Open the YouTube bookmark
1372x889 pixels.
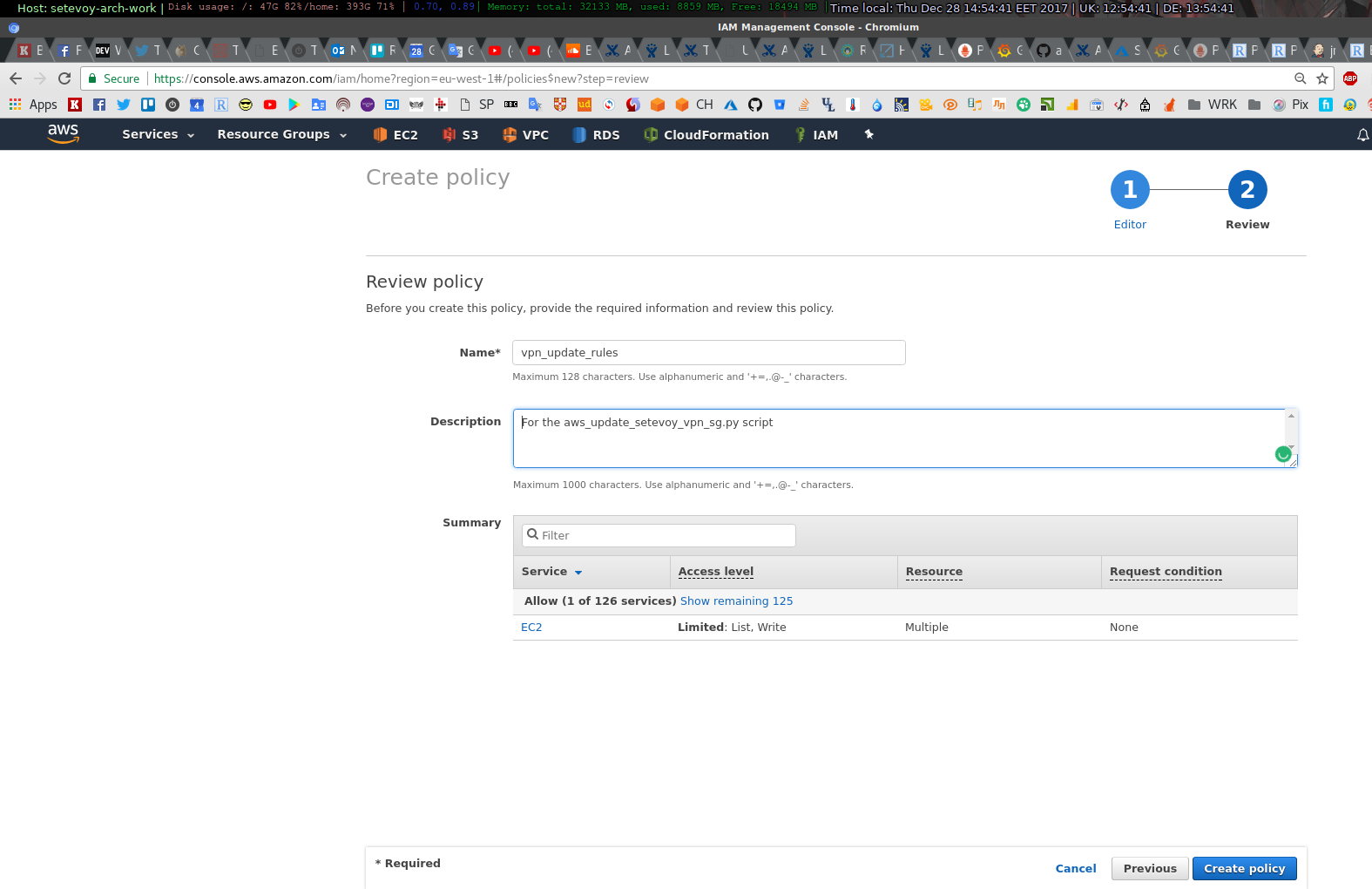[270, 105]
